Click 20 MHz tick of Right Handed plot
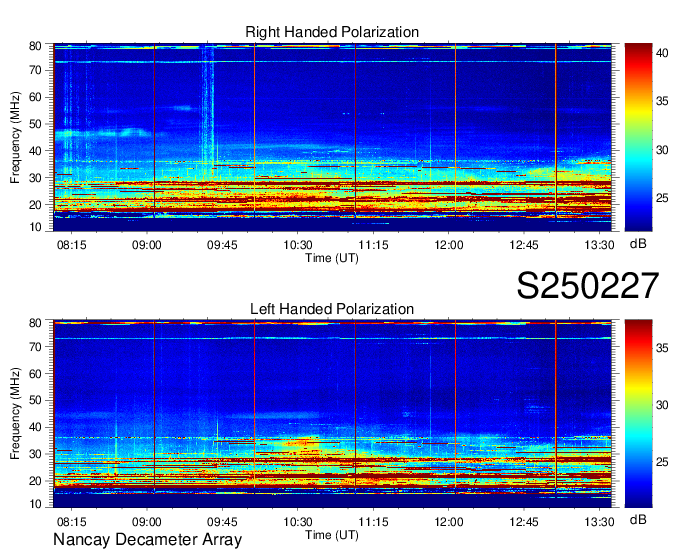This screenshot has width=680, height=552. click(x=35, y=205)
